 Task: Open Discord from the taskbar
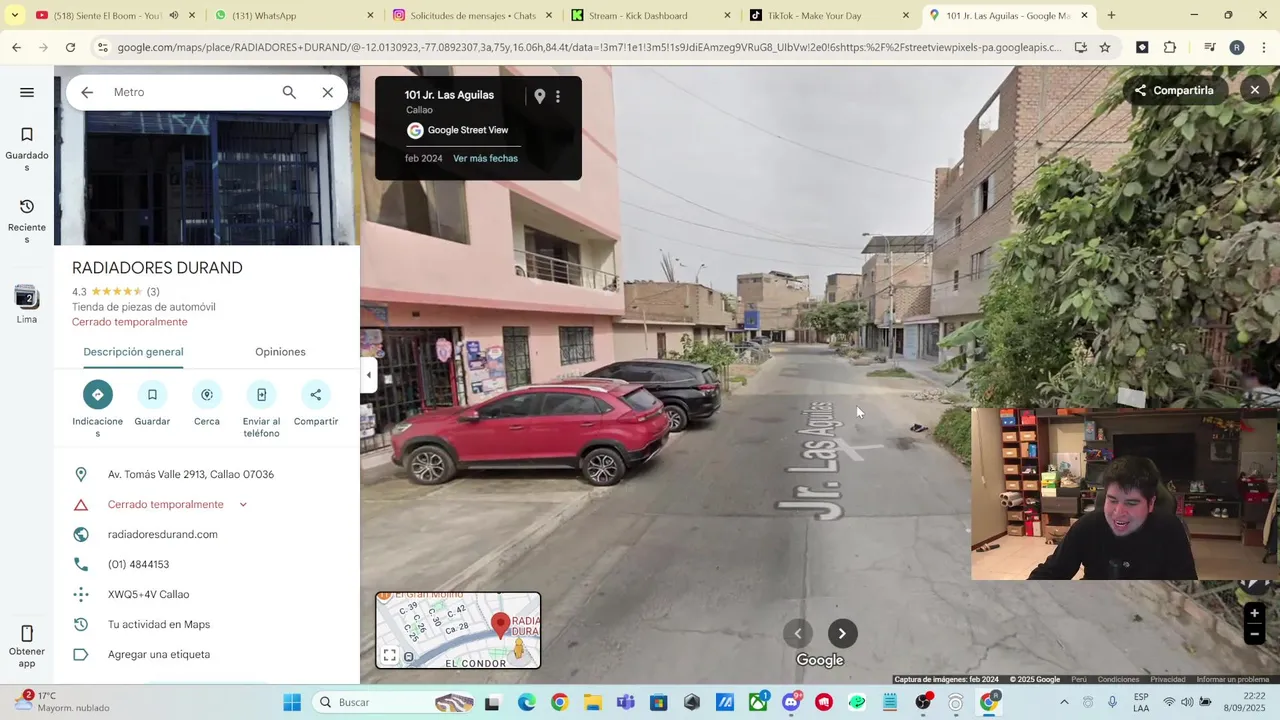tap(791, 702)
